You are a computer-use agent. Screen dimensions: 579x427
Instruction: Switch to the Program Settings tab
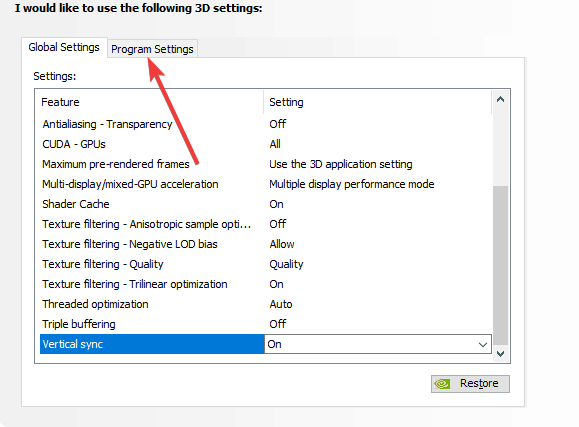tap(152, 49)
